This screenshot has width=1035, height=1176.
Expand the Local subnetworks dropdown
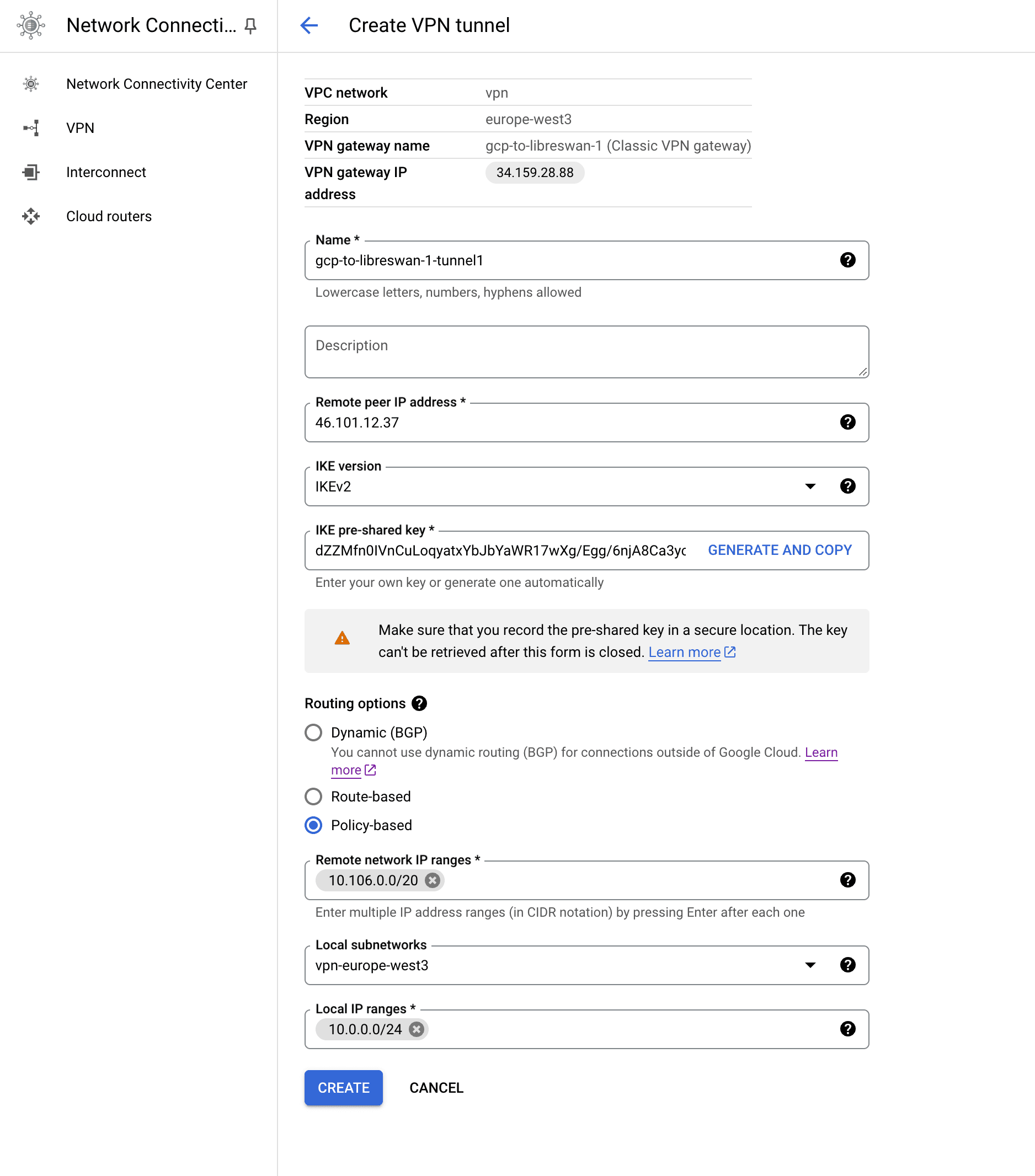(x=810, y=965)
